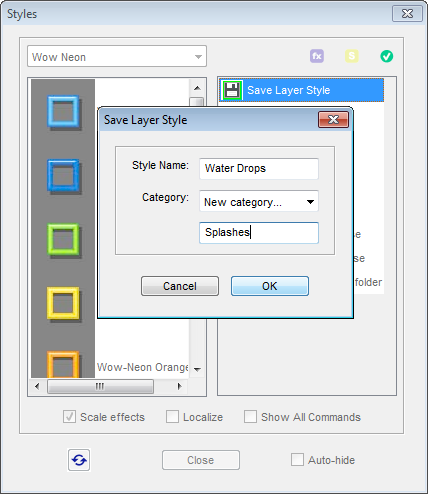
Task: Click the Style Name field with Water Drops
Action: [x=259, y=169]
